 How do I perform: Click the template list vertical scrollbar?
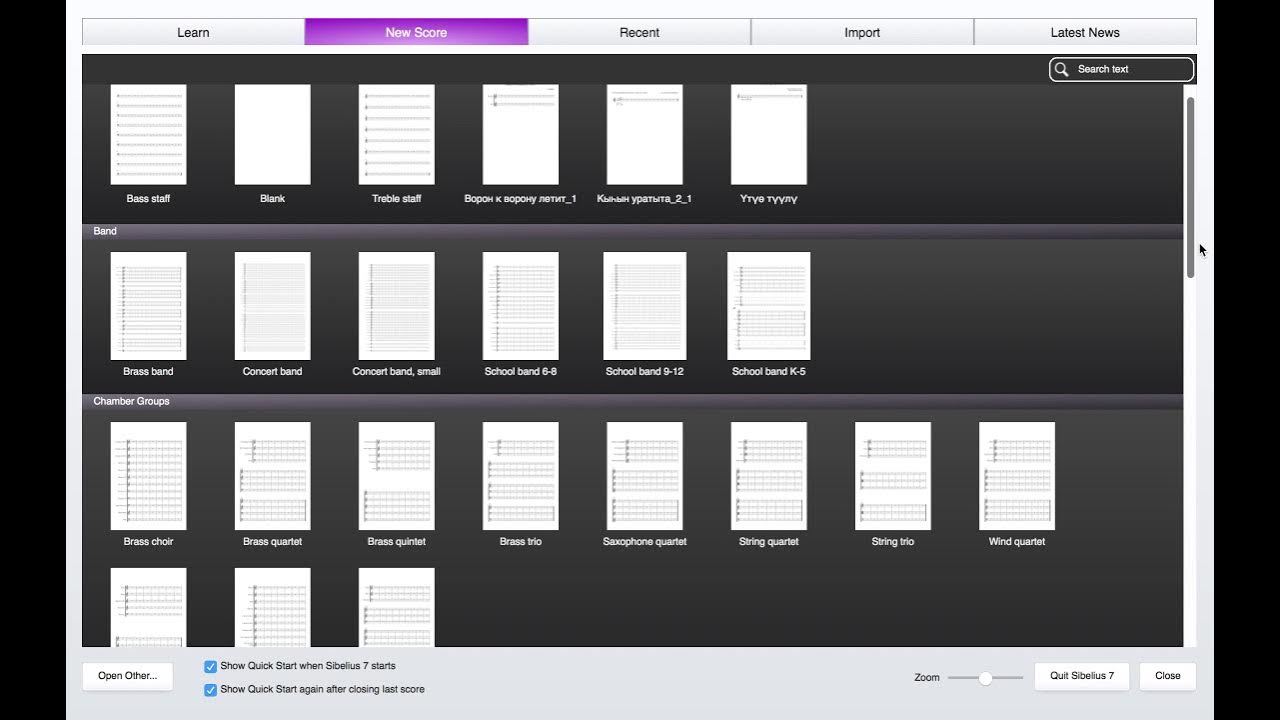(x=1190, y=188)
